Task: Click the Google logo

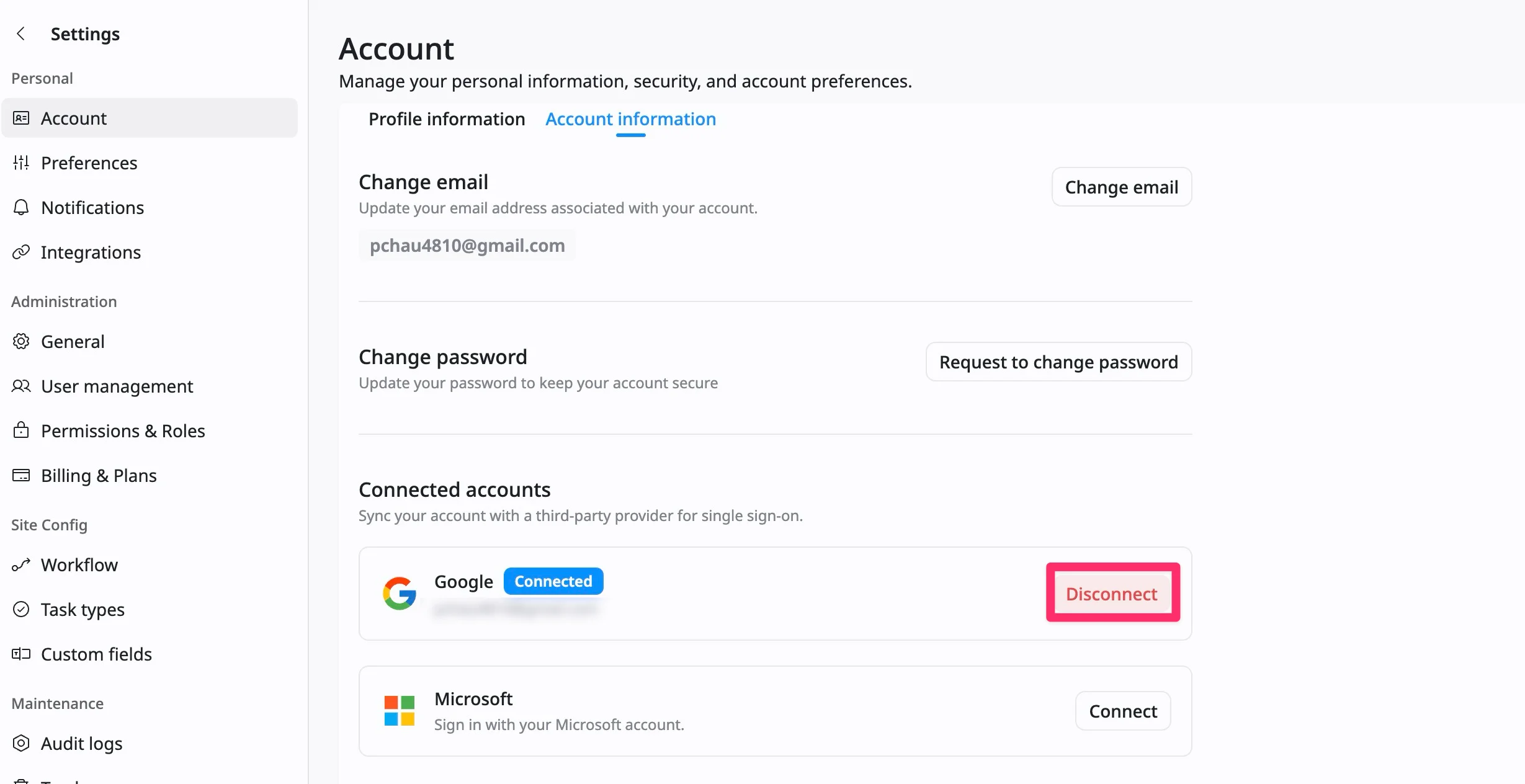Action: pyautogui.click(x=399, y=594)
